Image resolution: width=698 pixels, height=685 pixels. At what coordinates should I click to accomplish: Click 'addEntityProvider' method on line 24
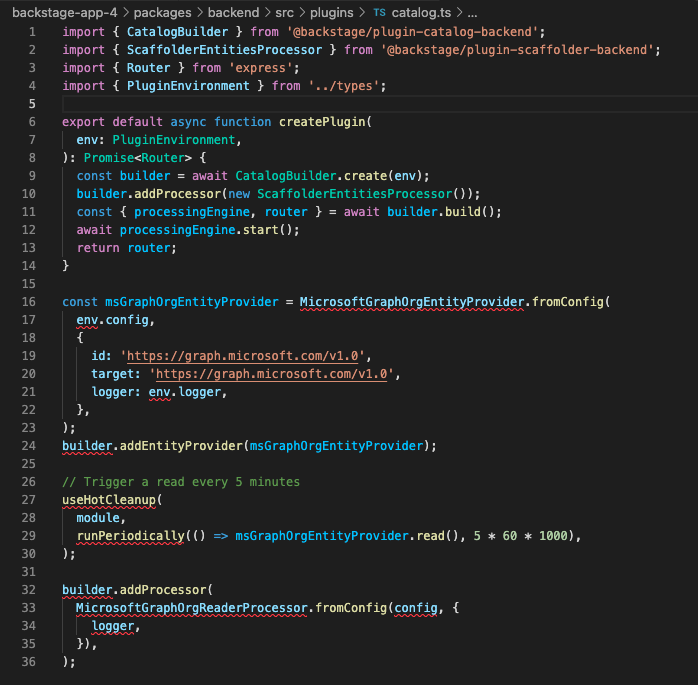(x=181, y=446)
